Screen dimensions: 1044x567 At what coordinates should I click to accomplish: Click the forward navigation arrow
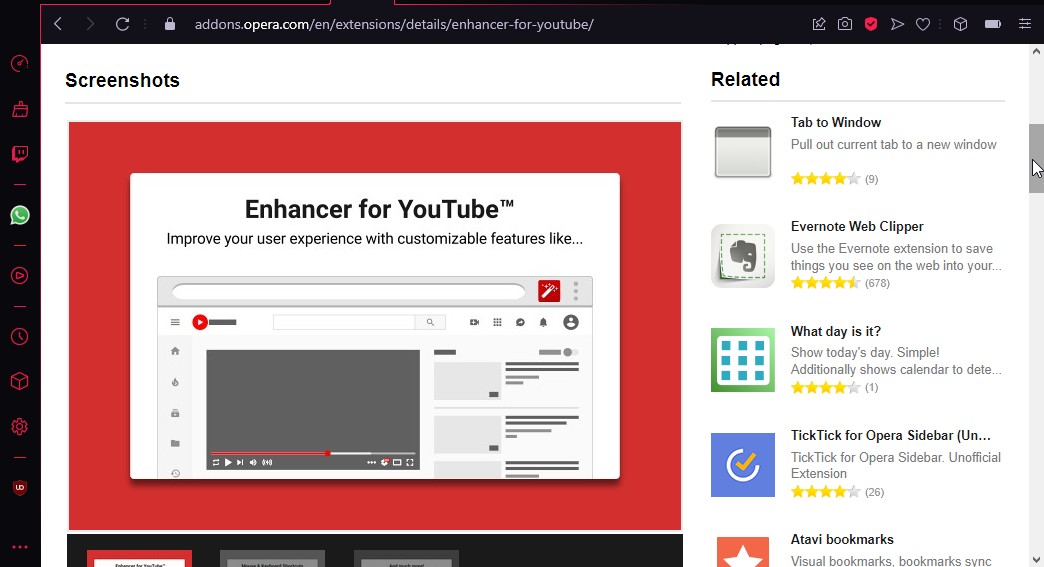90,25
